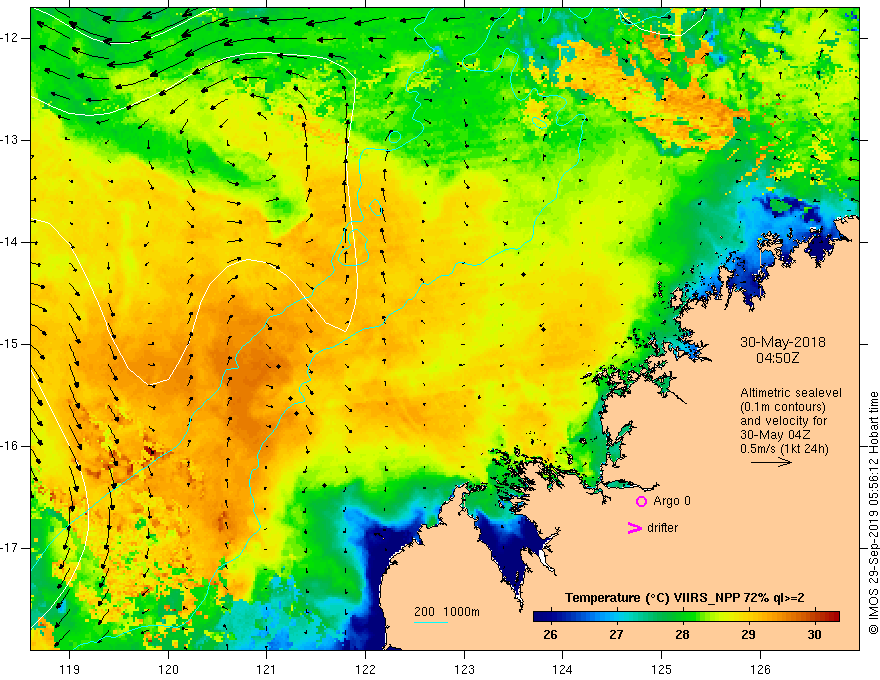Click latitude axis label -15
880x680 pixels.
click(x=10, y=344)
